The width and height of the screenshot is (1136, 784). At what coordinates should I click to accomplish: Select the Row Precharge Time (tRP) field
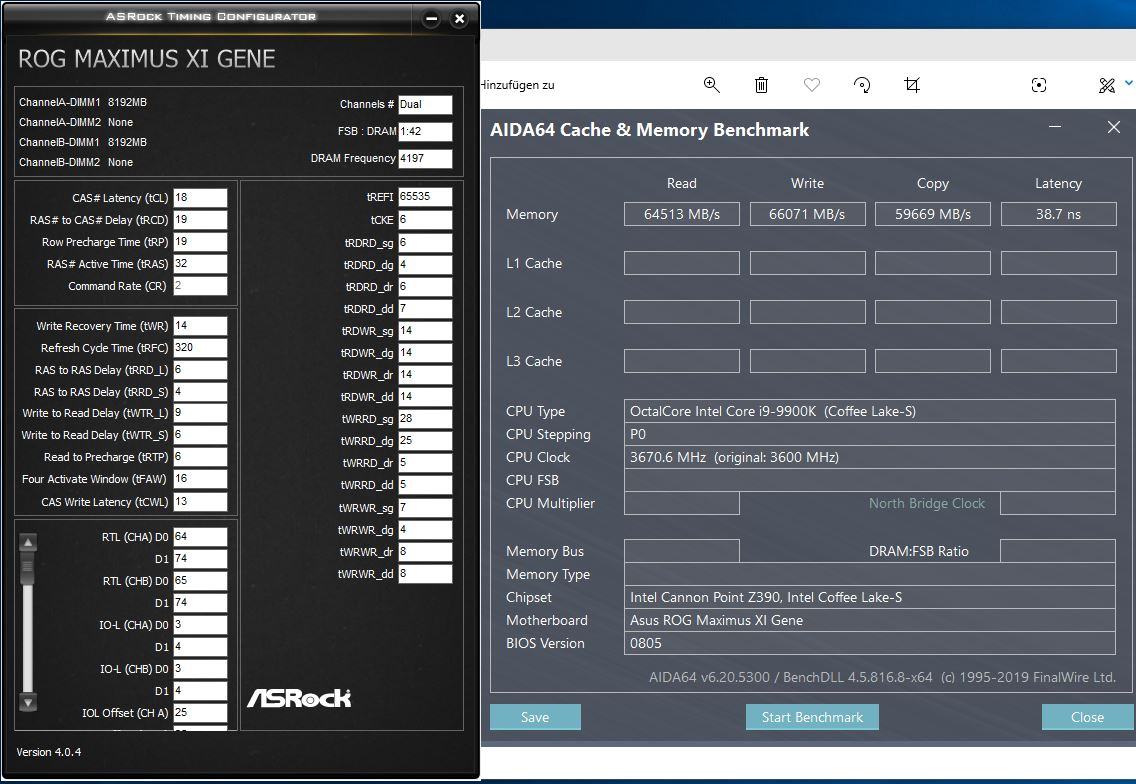(x=200, y=242)
